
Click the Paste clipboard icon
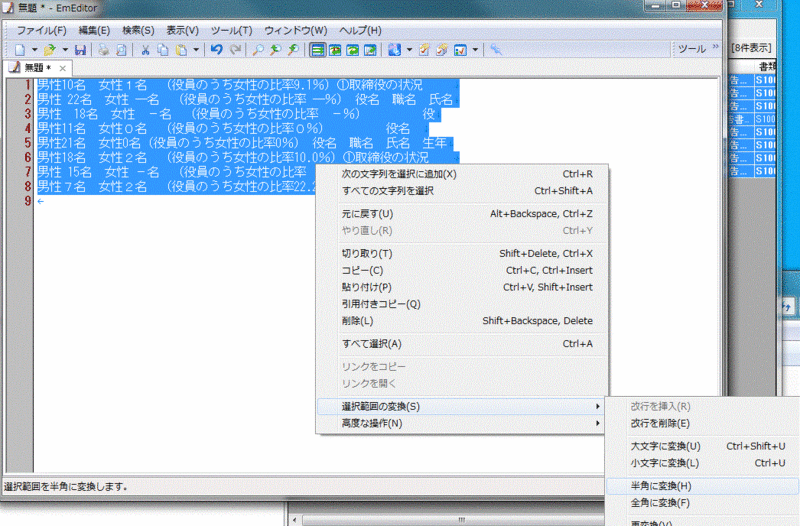click(181, 50)
